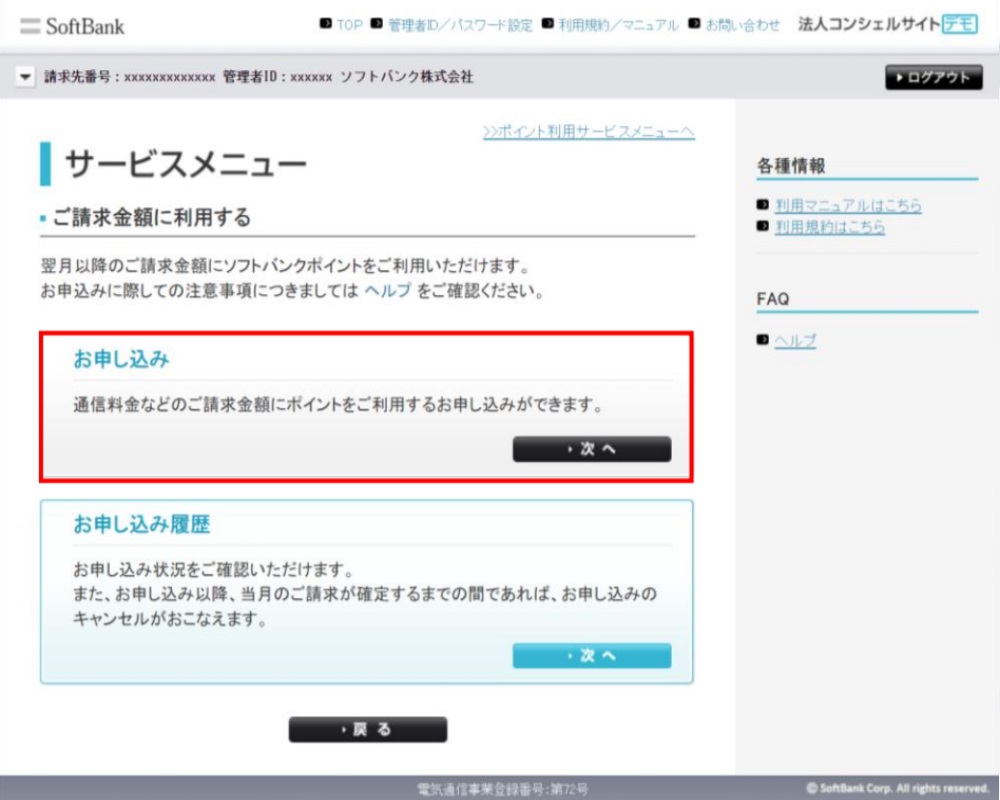Open the ポイント利用サービスメニューへ link
Image resolution: width=1000 pixels, height=800 pixels.
tap(590, 131)
